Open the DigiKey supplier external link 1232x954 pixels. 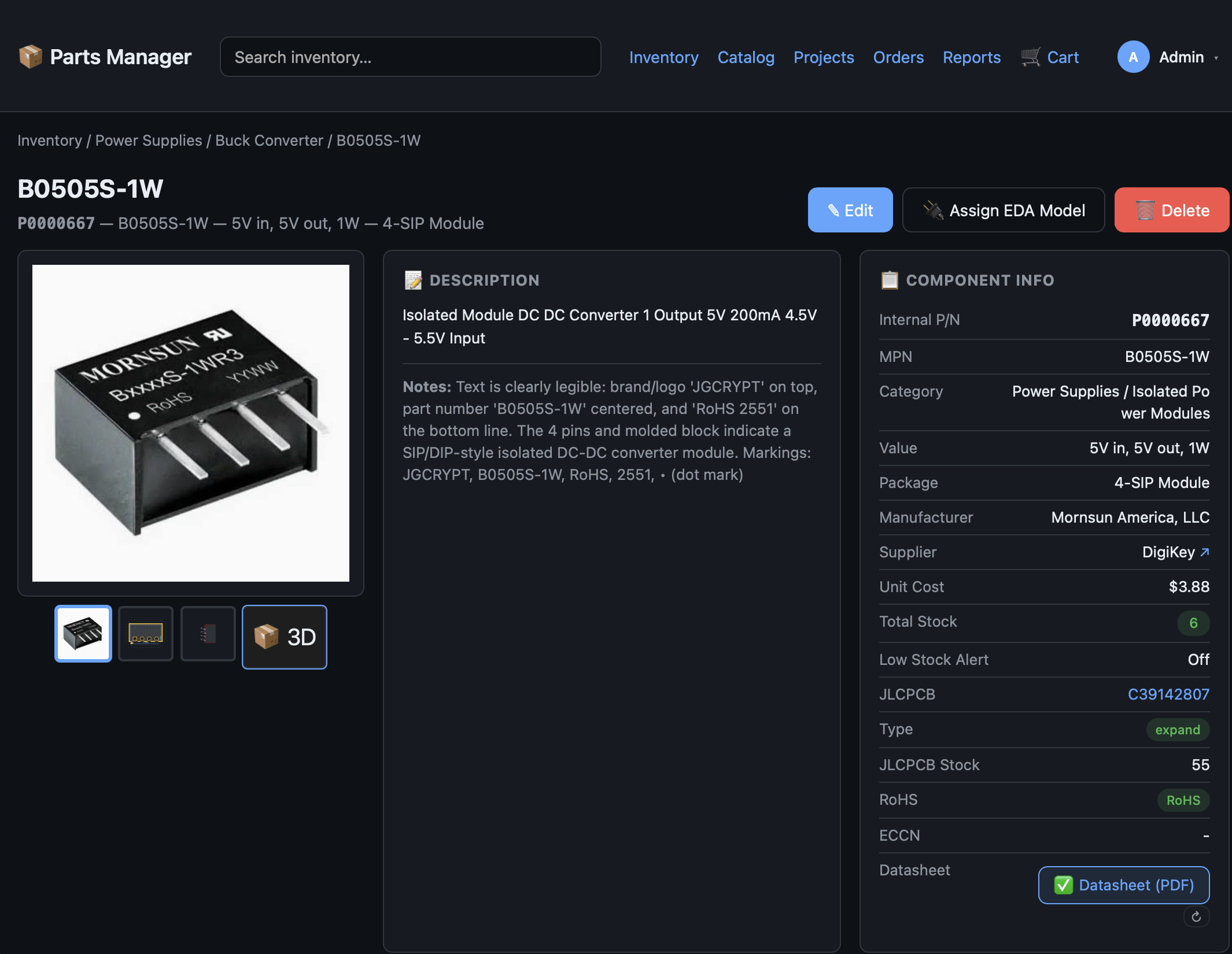click(1204, 552)
